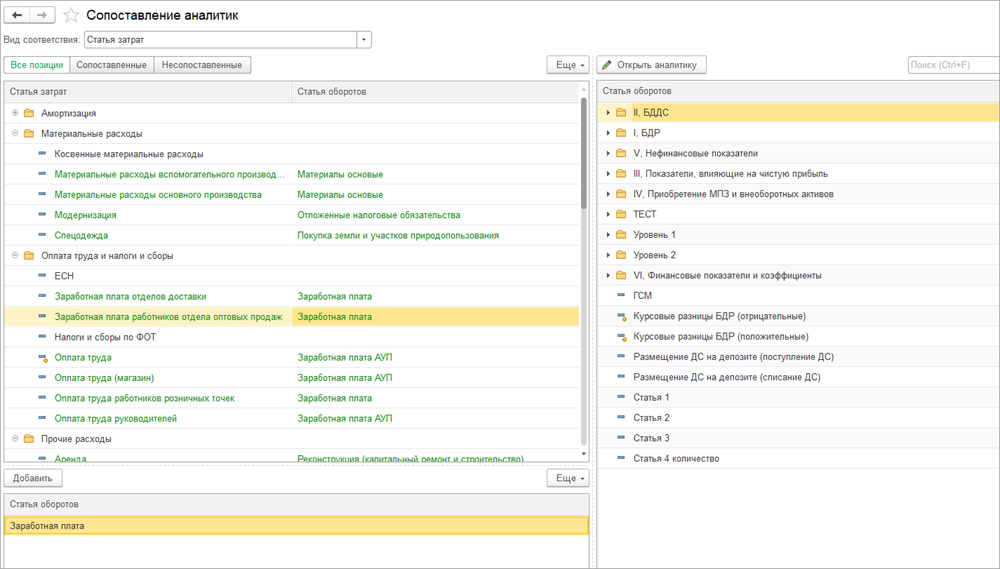This screenshot has height=569, width=1000.
Task: Open the upper Еще menu
Action: point(567,65)
